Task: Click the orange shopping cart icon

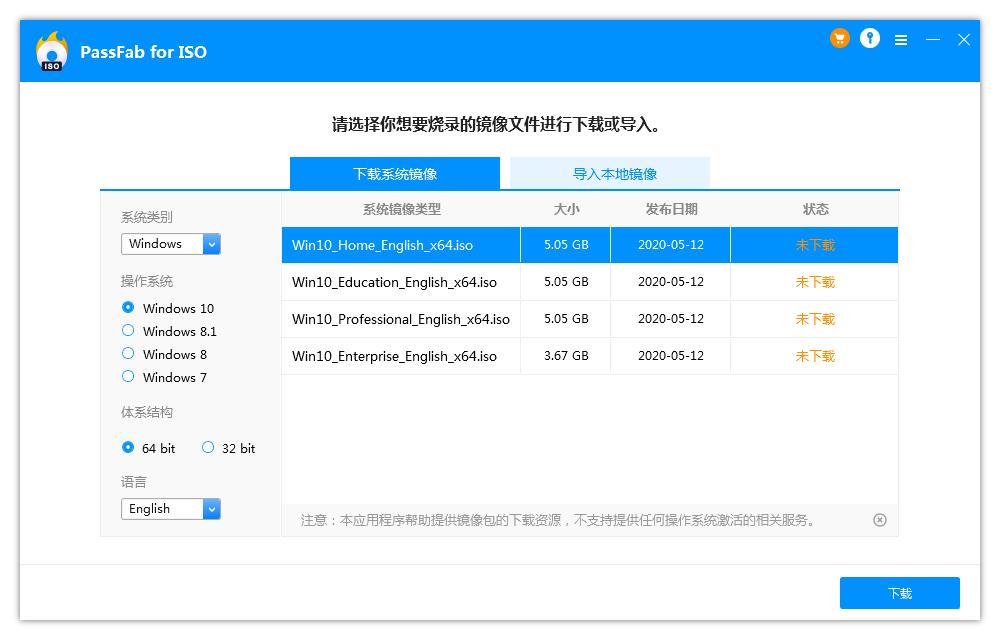Action: point(839,39)
